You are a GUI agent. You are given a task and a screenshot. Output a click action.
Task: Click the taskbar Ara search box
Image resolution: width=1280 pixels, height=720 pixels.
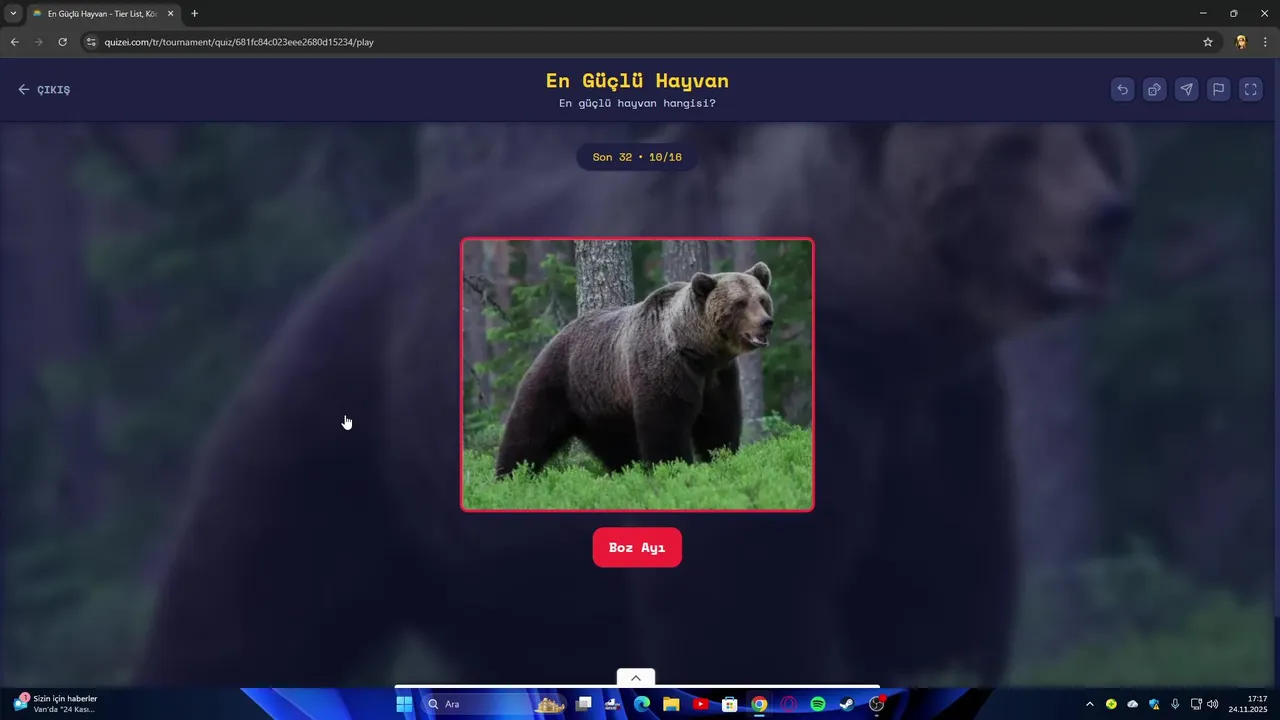[x=495, y=704]
